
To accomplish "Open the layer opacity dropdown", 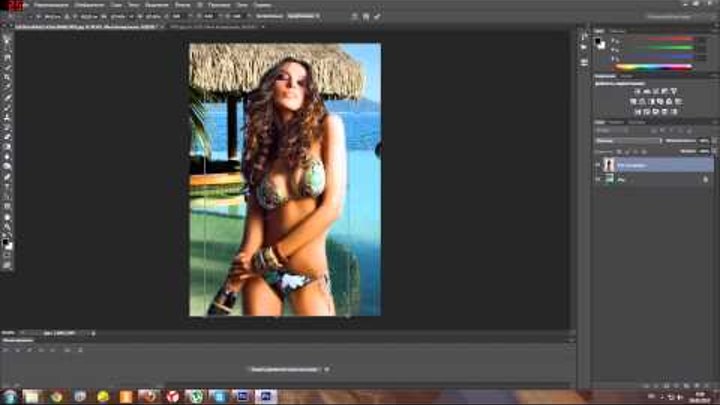I will 700,140.
